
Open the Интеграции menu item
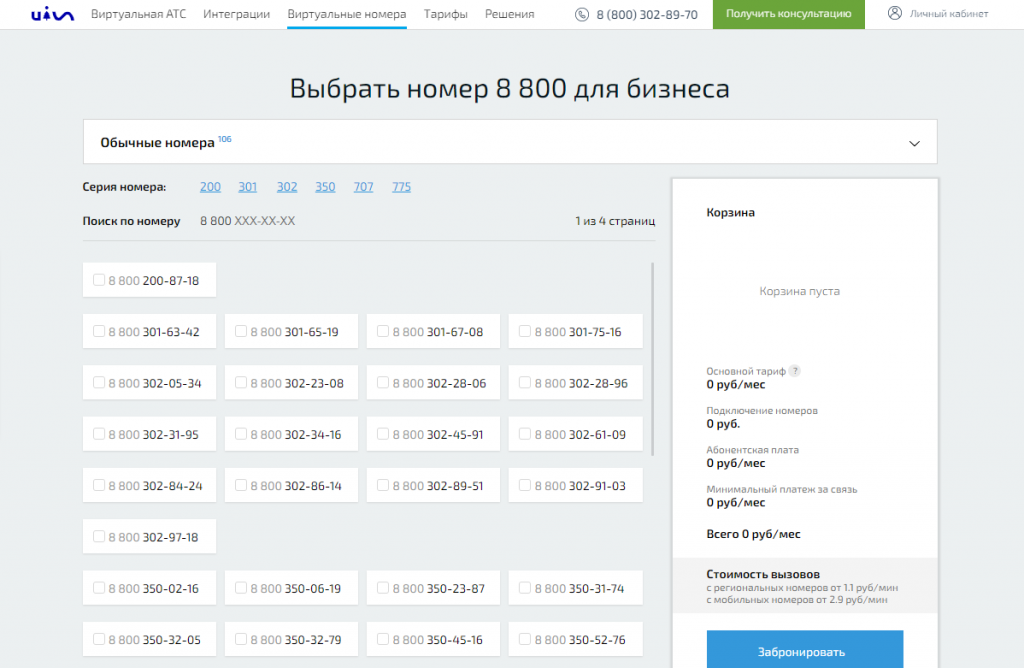[x=236, y=14]
